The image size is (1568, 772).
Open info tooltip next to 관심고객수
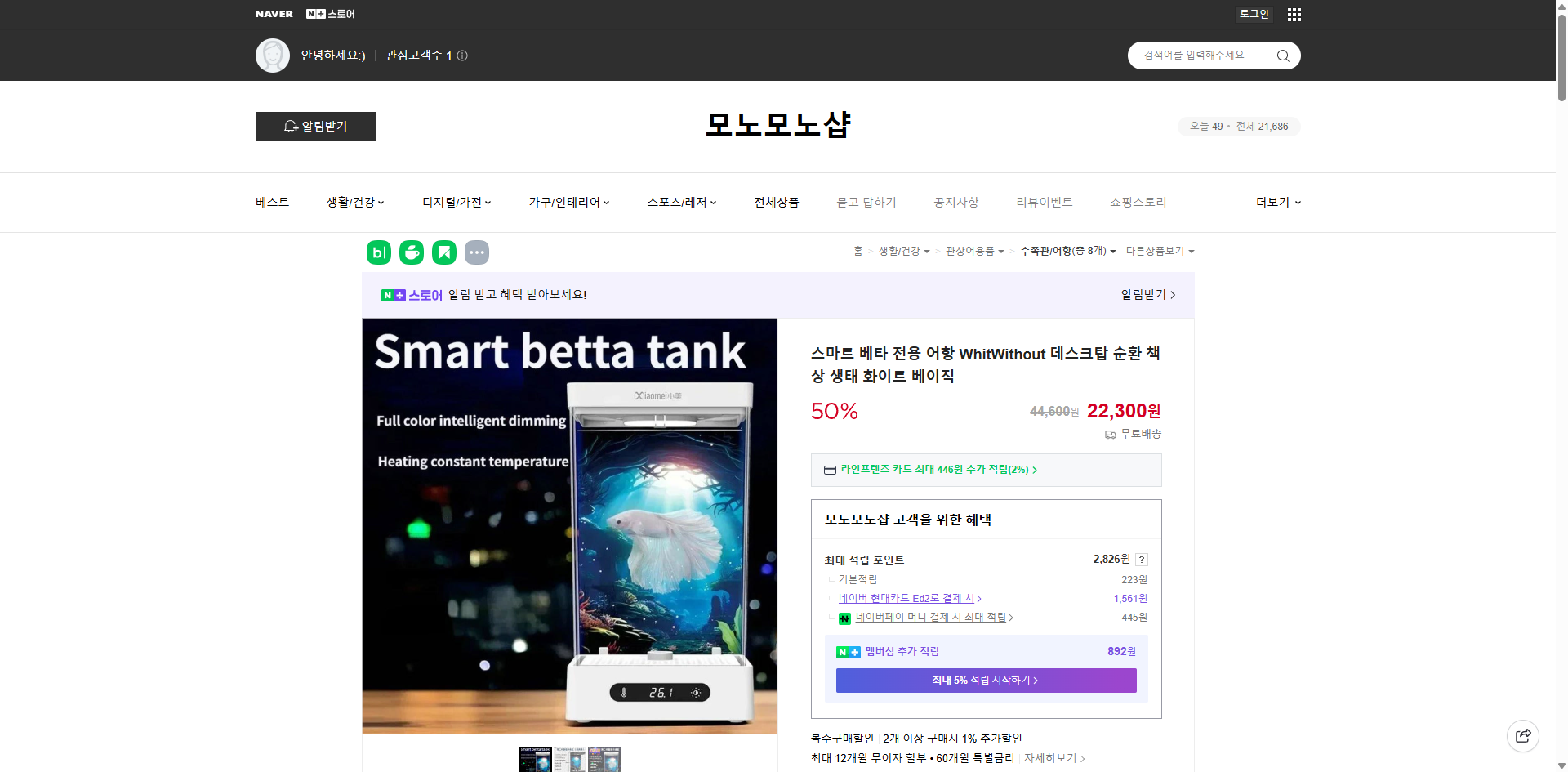[x=462, y=55]
